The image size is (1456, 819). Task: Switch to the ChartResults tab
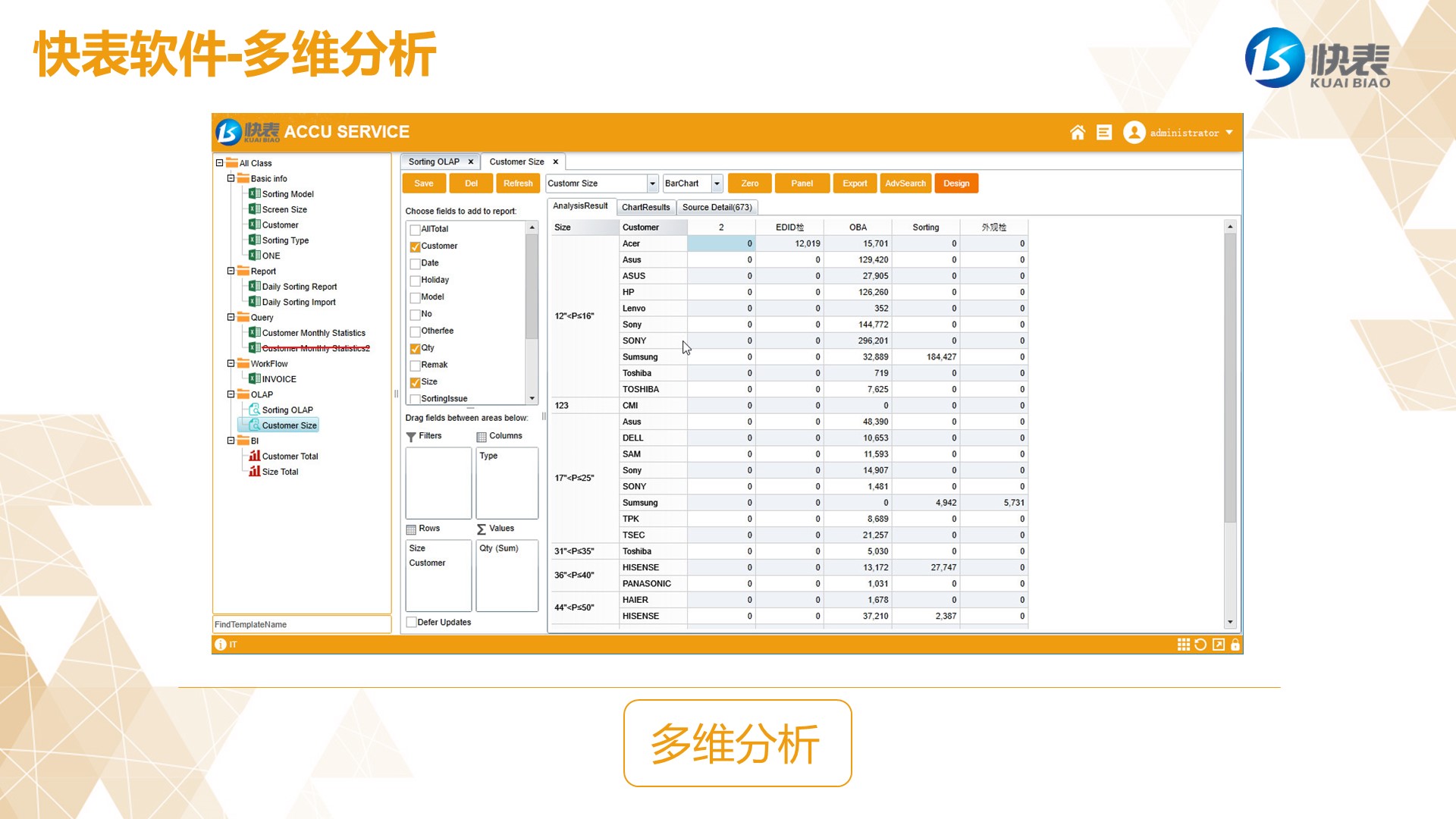[646, 207]
